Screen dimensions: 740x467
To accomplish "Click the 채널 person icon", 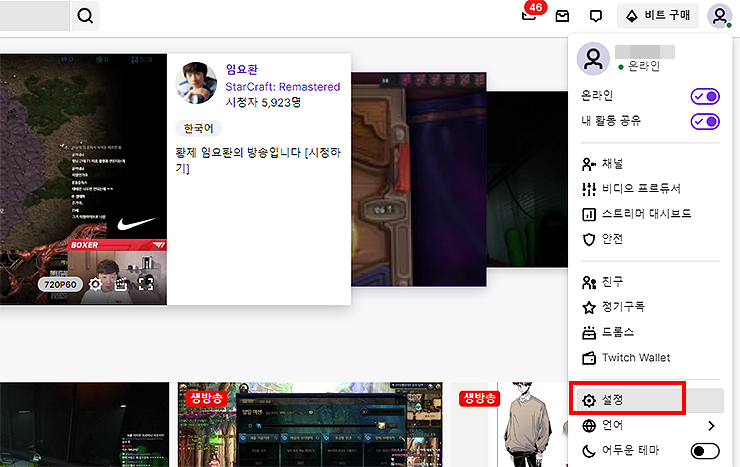I will click(589, 164).
